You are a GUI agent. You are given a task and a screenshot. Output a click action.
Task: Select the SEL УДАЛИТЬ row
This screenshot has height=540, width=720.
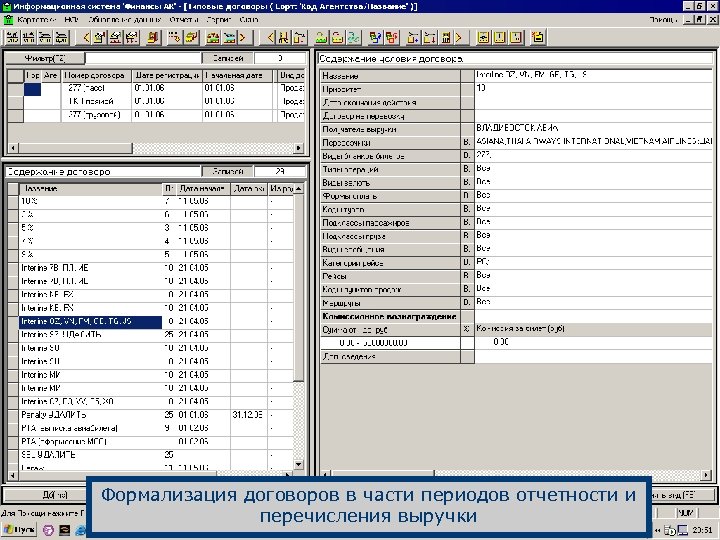coord(156,455)
